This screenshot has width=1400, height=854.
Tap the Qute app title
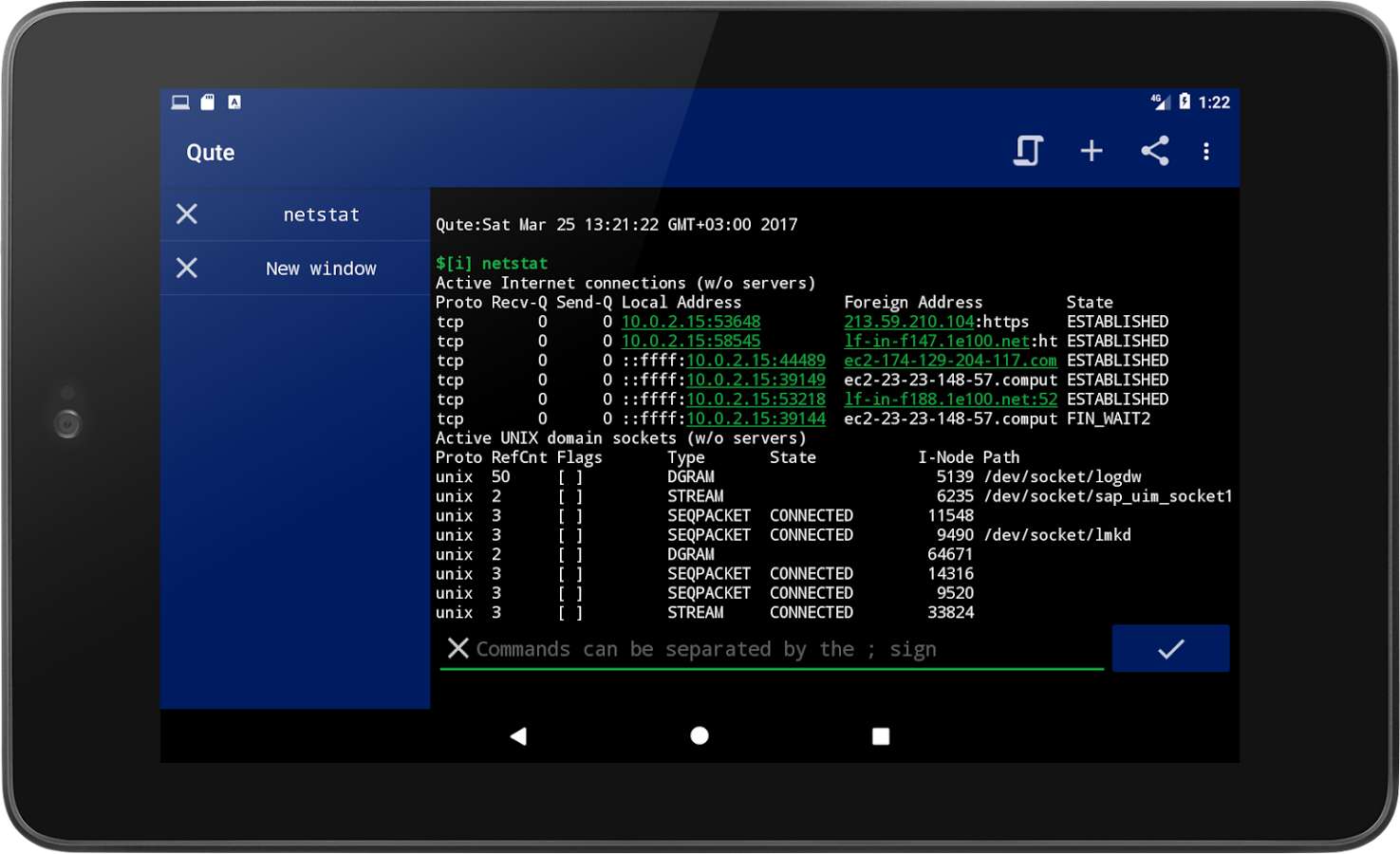coord(211,153)
